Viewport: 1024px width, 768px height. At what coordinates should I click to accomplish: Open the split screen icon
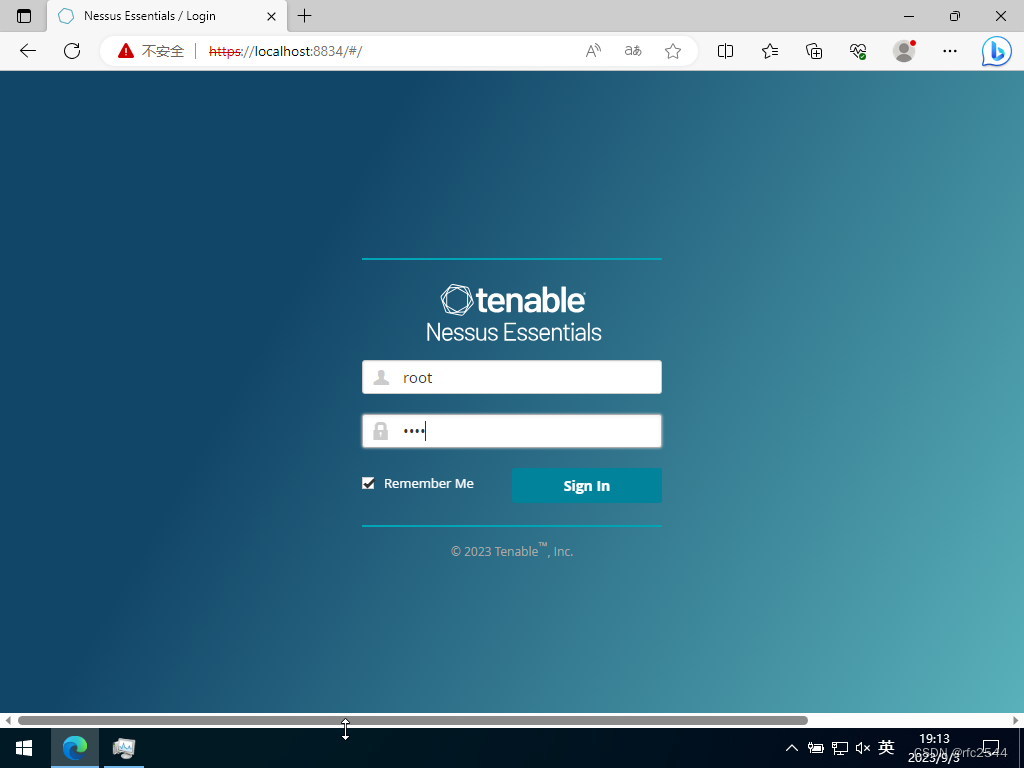coord(725,51)
